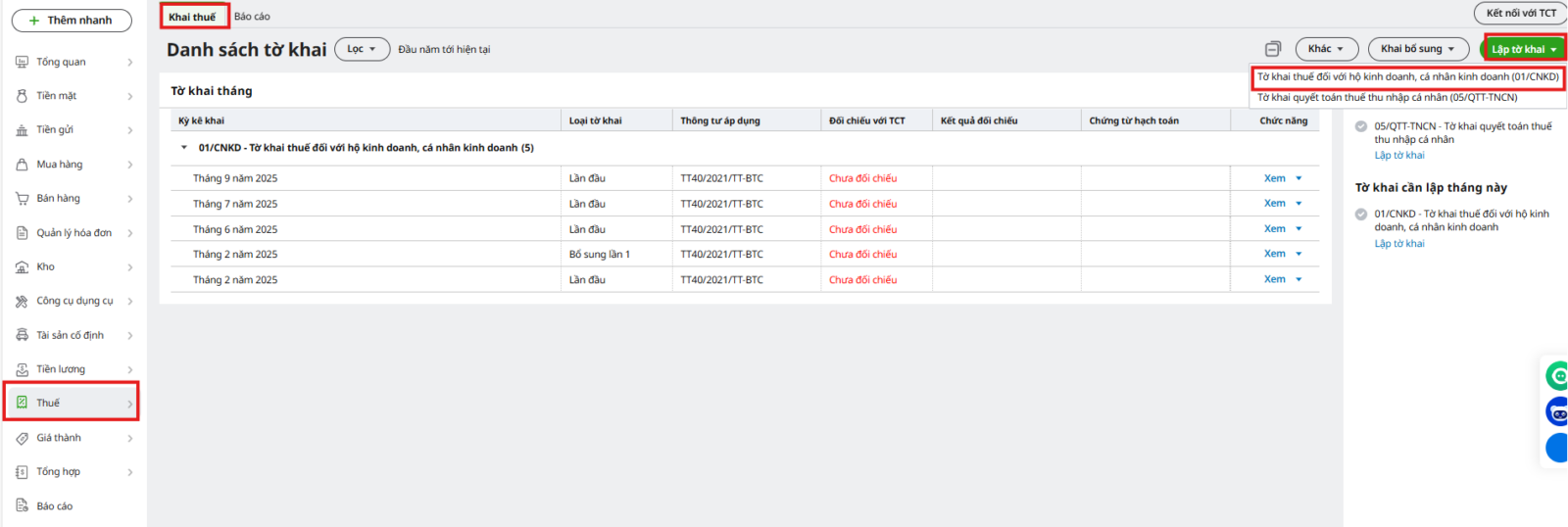The width and height of the screenshot is (1568, 527).
Task: Click the Bán hàng cart icon
Action: pyautogui.click(x=22, y=199)
